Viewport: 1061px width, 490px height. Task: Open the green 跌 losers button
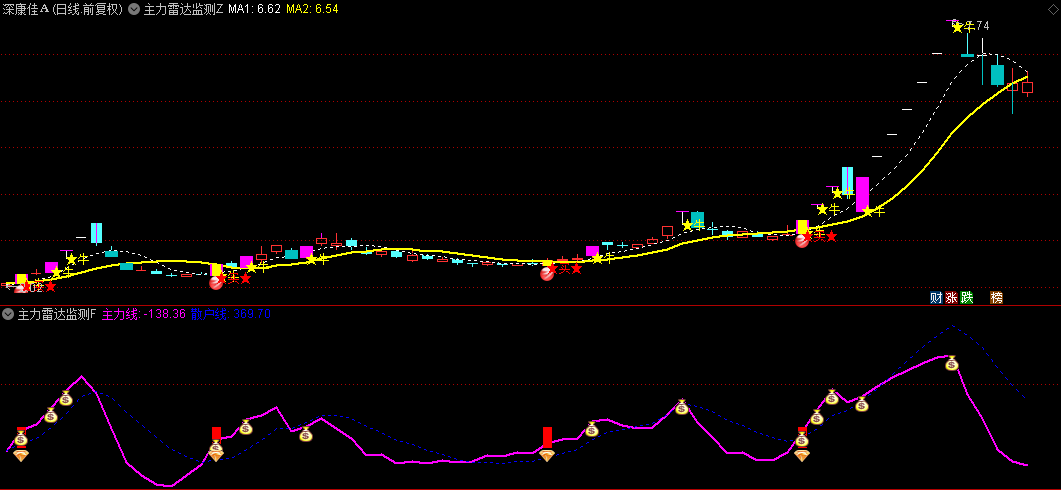967,297
